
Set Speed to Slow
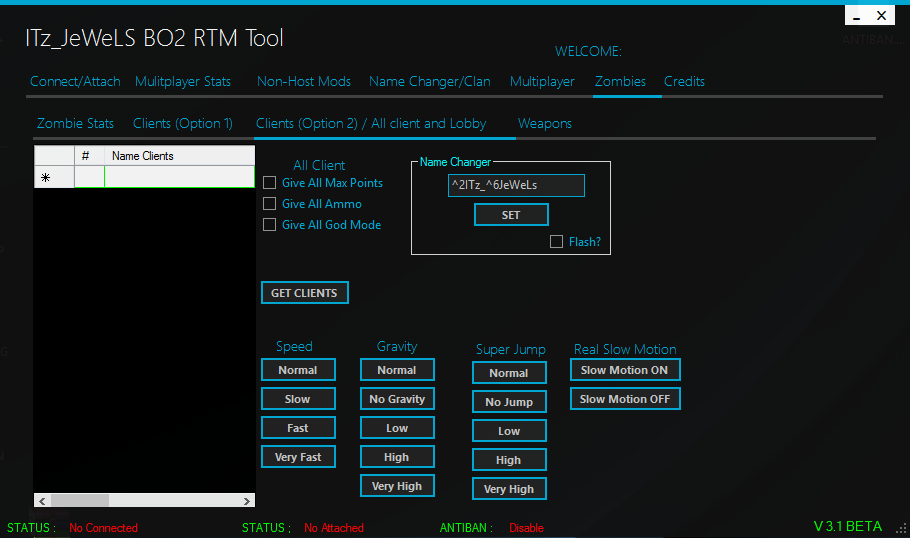298,399
